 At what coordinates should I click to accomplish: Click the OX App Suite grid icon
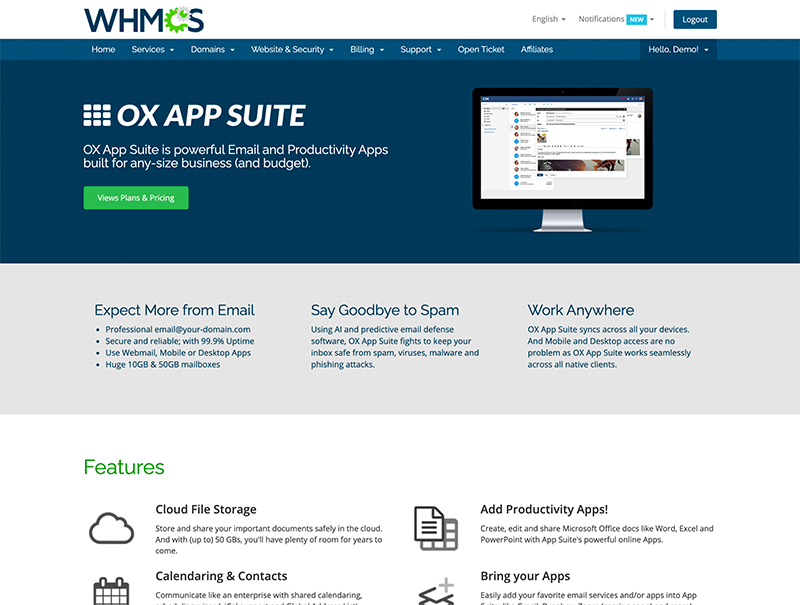click(97, 115)
